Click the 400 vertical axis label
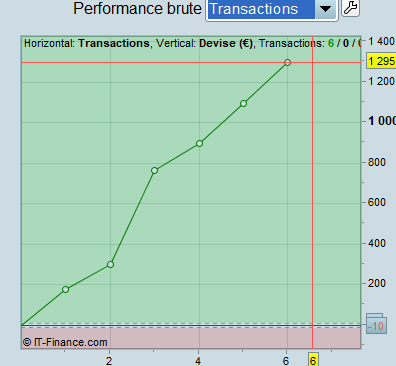396x366 pixels. pyautogui.click(x=377, y=243)
